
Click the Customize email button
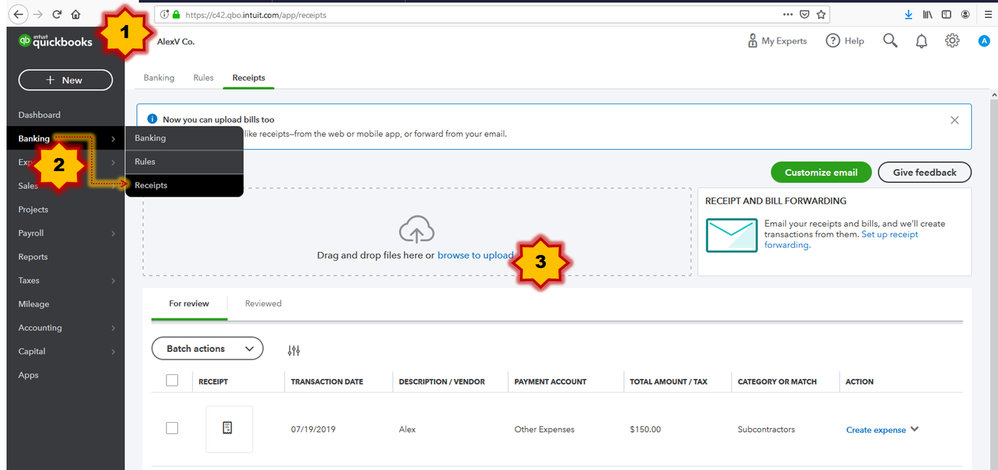tap(820, 172)
